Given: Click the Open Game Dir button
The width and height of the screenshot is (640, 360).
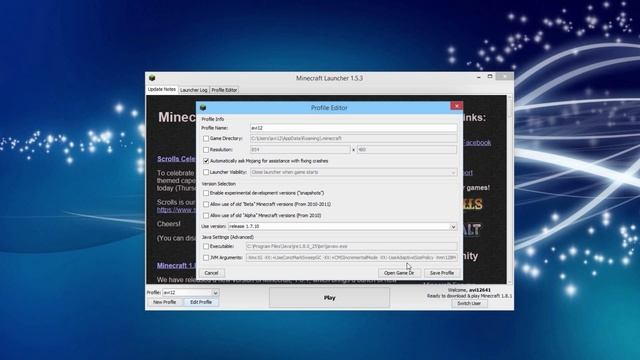Looking at the screenshot, I should point(399,273).
